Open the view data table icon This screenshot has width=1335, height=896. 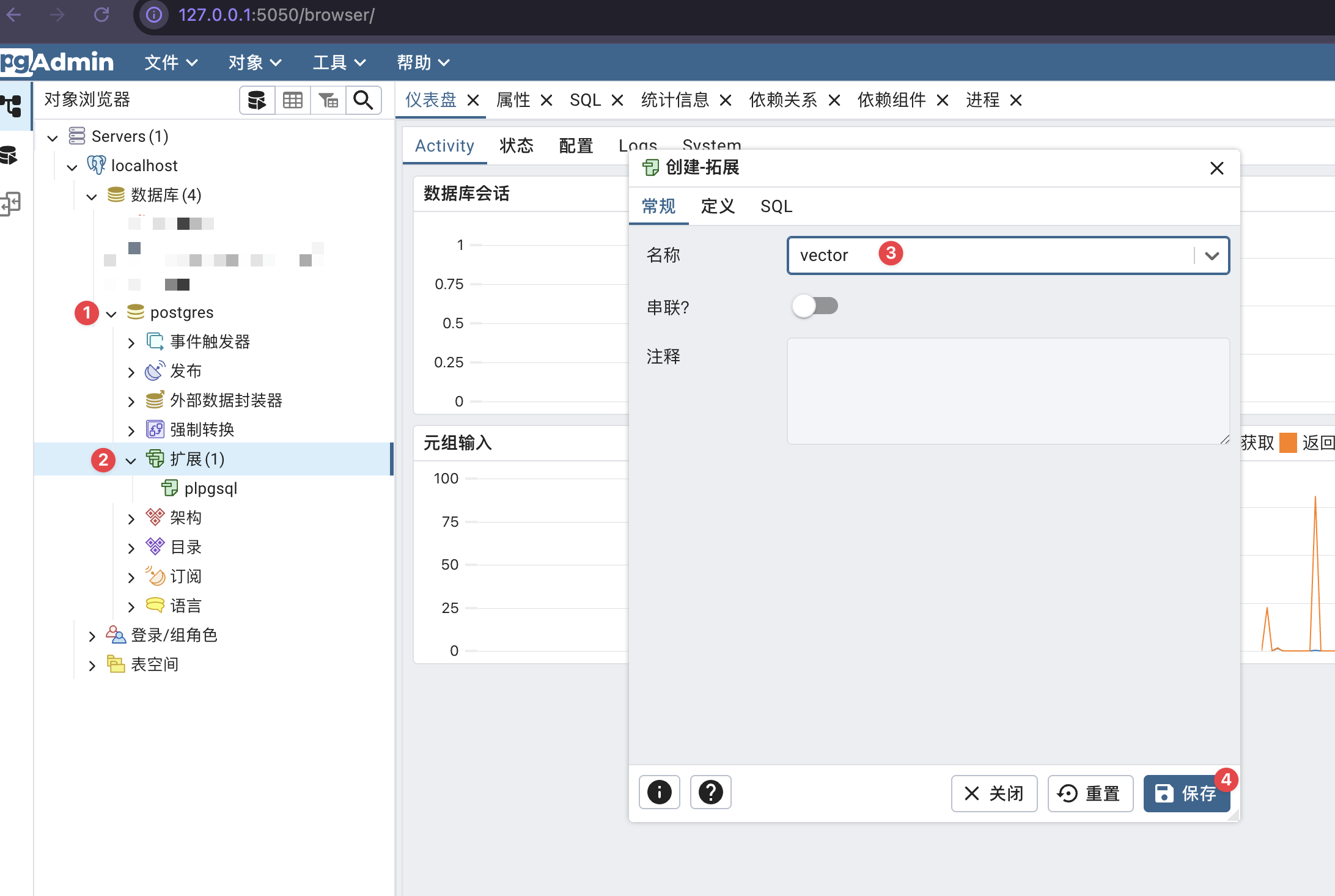coord(292,100)
